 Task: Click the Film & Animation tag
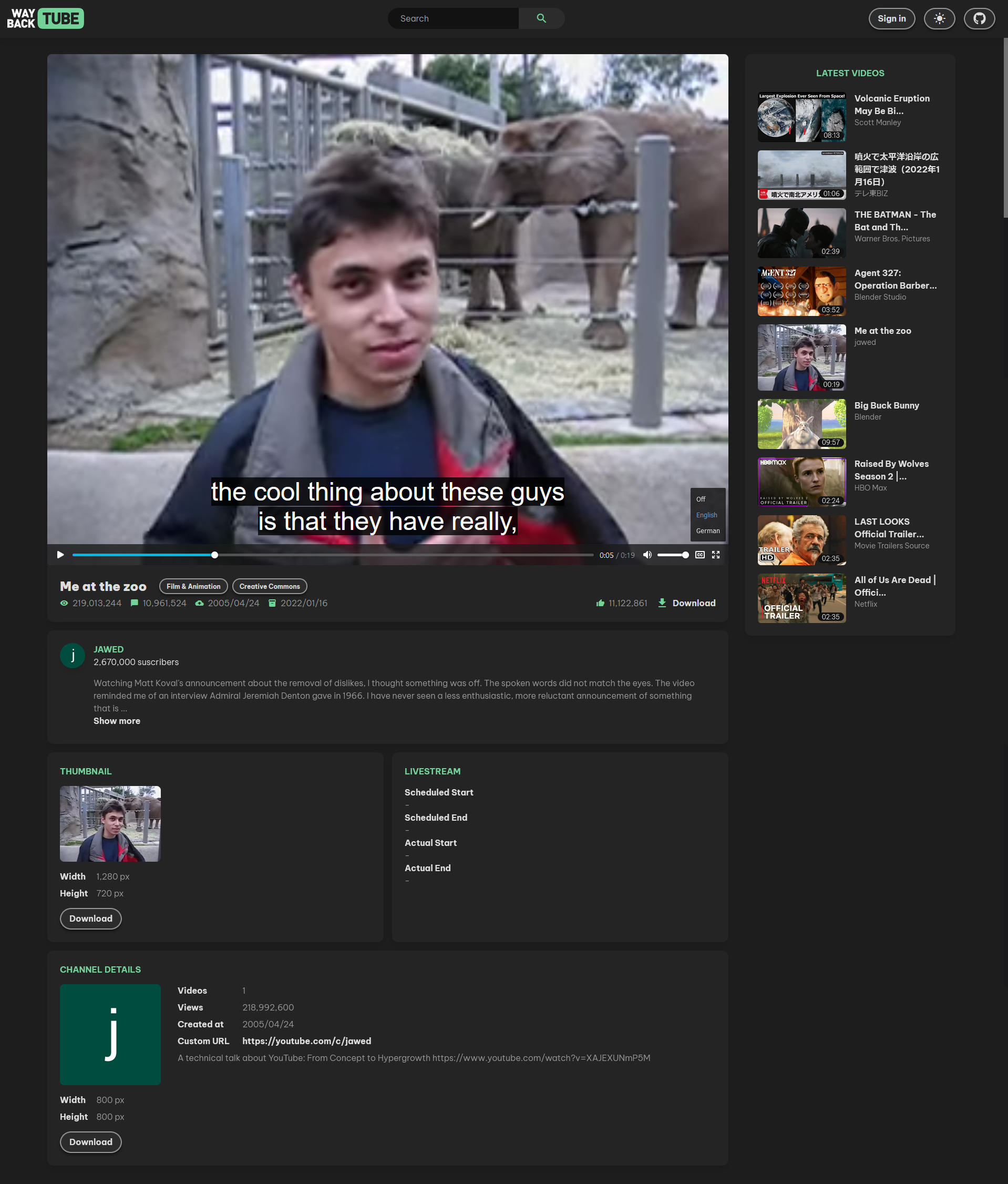coord(193,586)
